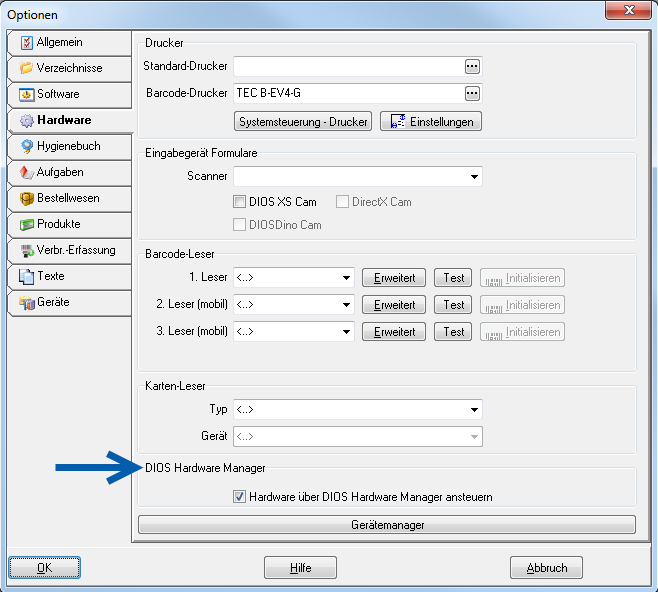Click Systemsteuerung - Drucker button

tap(303, 121)
